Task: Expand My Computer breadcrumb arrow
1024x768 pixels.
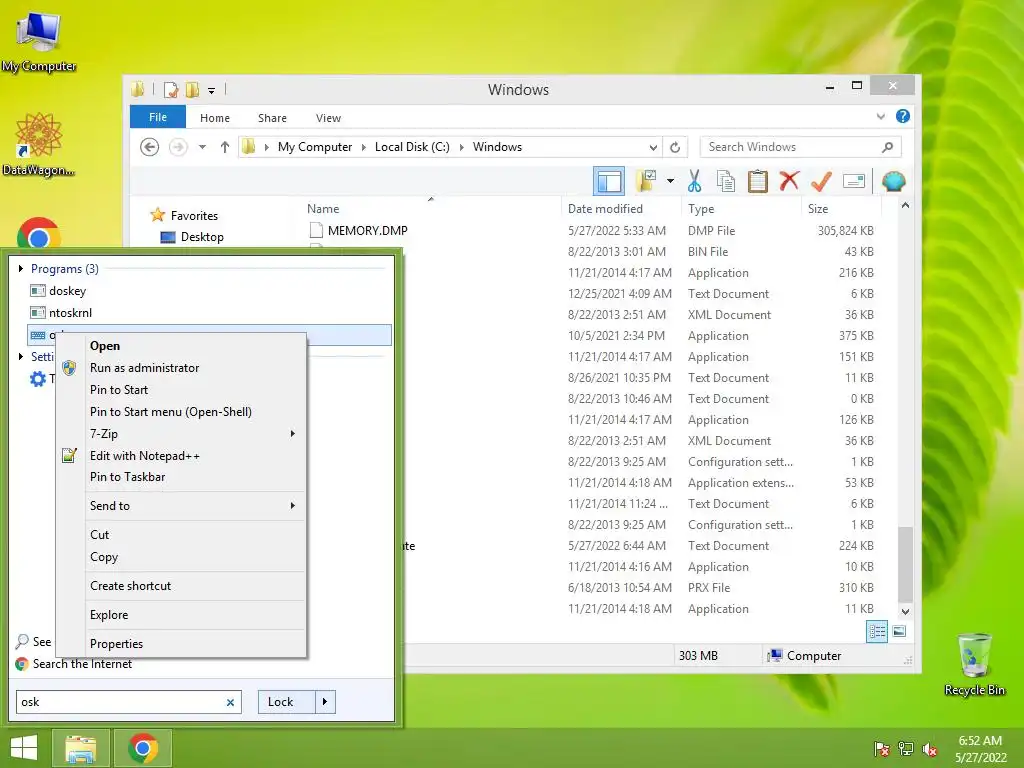Action: [364, 147]
